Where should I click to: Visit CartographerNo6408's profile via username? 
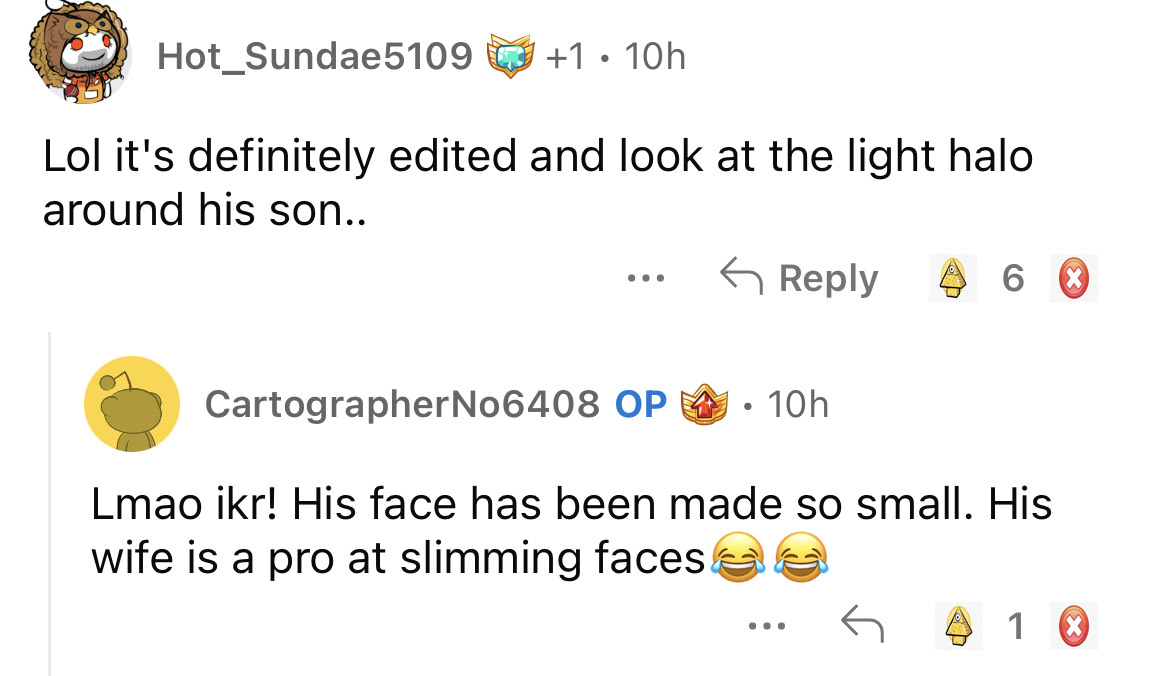coord(402,404)
